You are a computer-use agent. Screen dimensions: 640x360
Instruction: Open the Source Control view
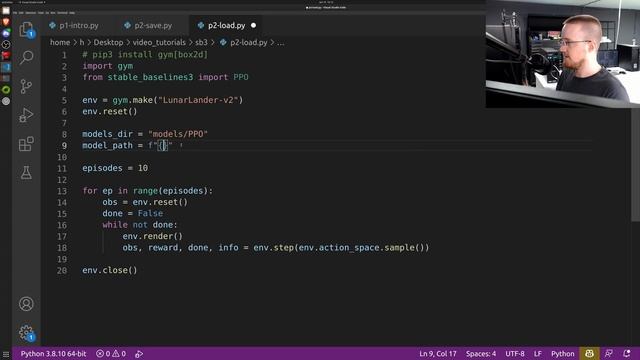[x=26, y=86]
